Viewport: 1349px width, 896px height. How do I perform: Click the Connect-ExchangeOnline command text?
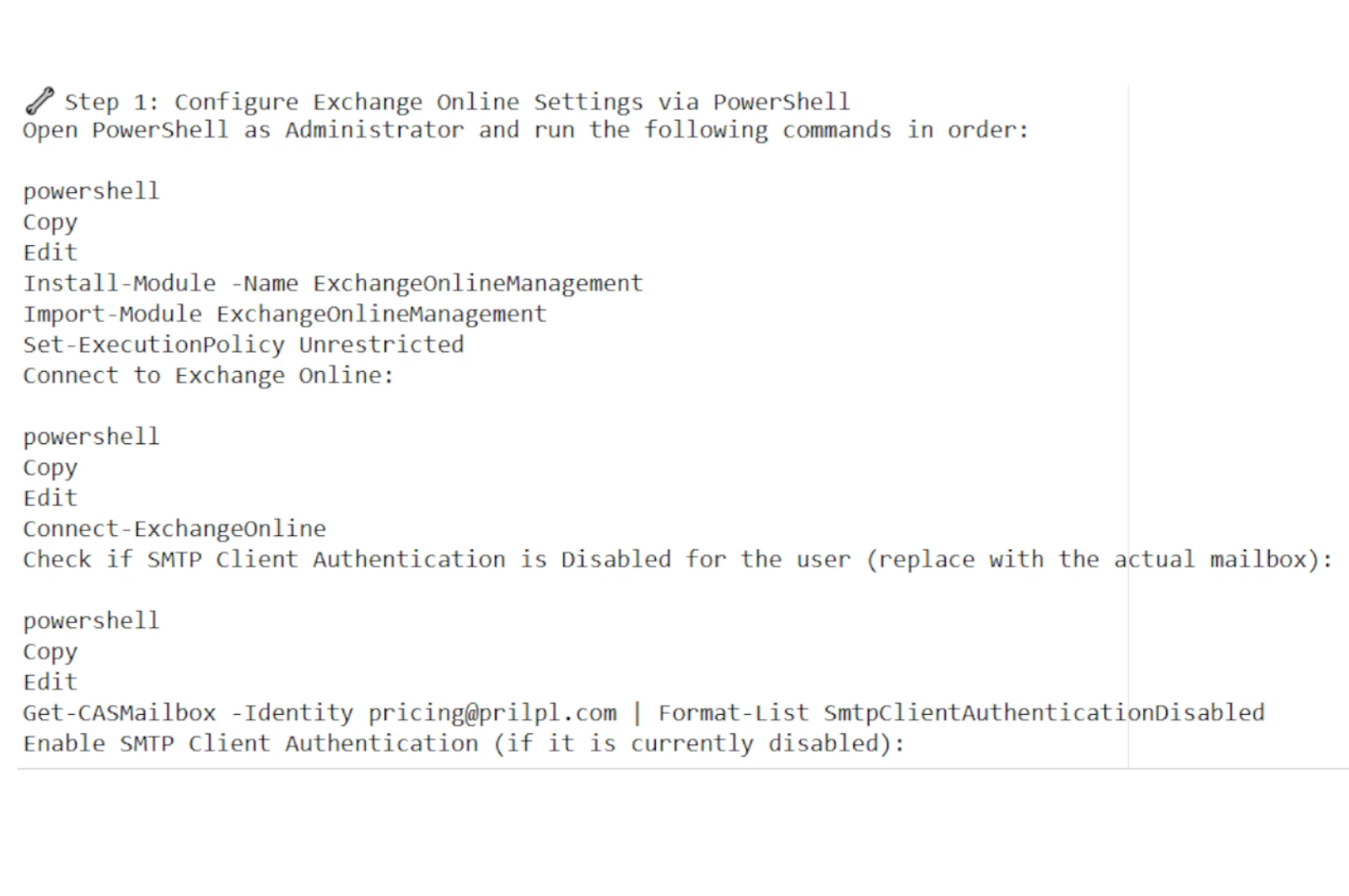175,528
